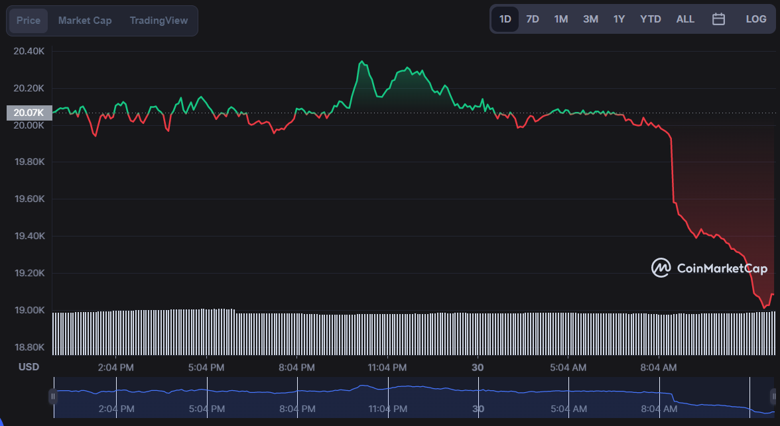The height and width of the screenshot is (426, 780).
Task: Open the calendar date range picker
Action: 718,19
